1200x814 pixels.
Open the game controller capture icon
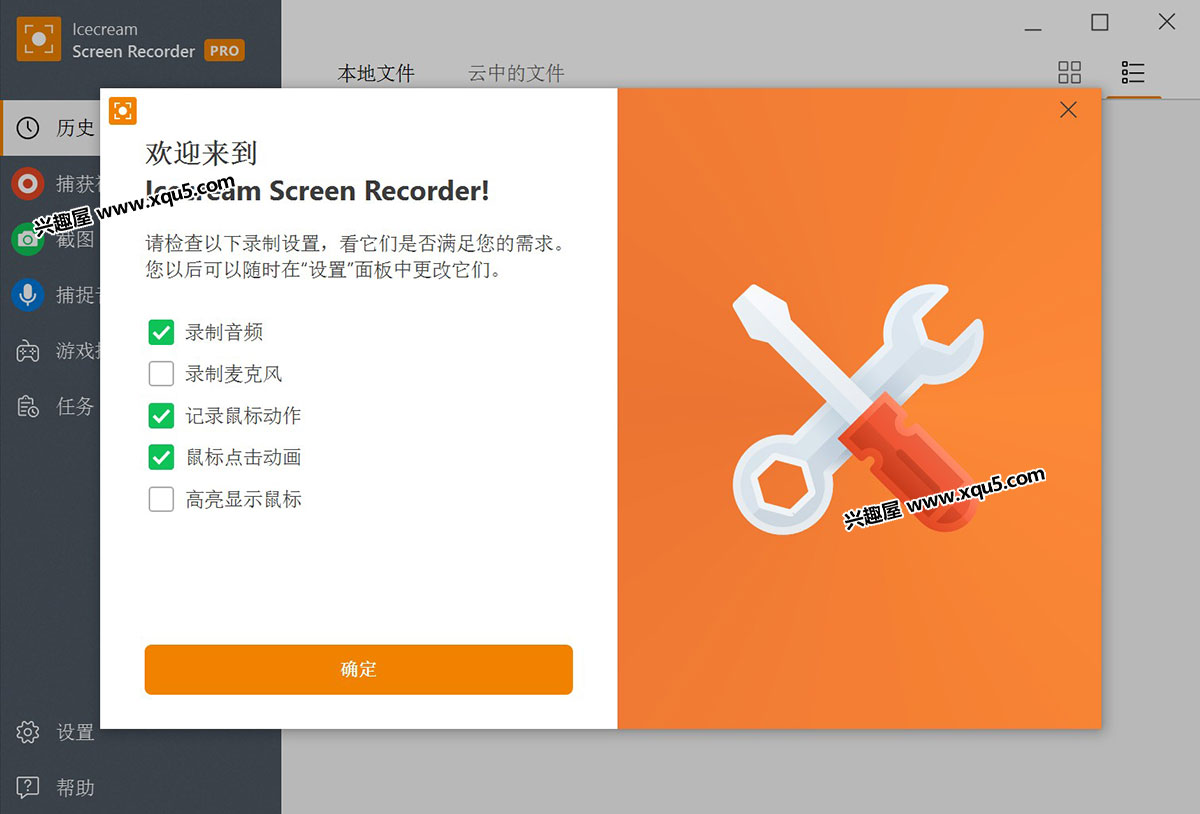28,351
